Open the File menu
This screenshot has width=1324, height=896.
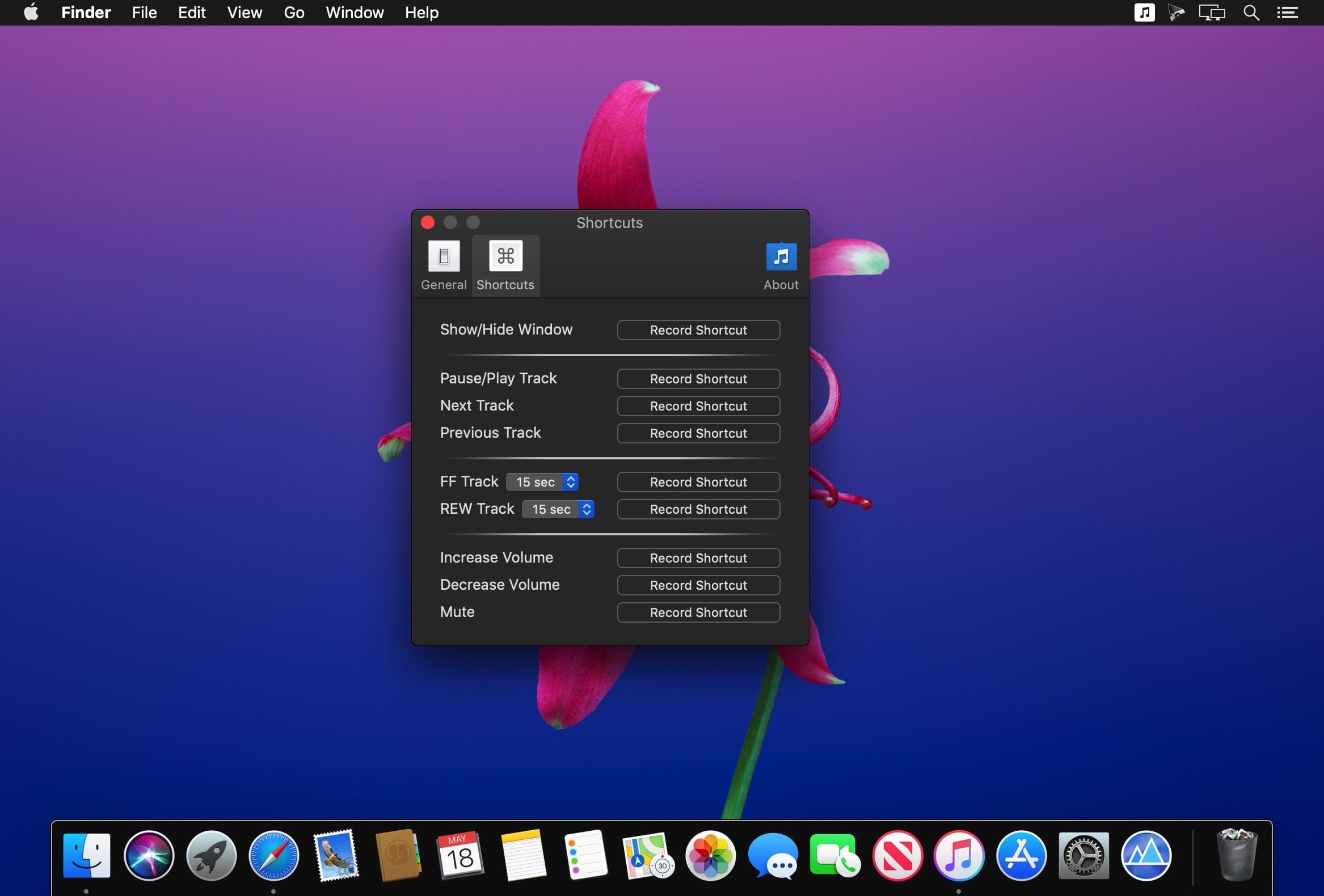144,12
